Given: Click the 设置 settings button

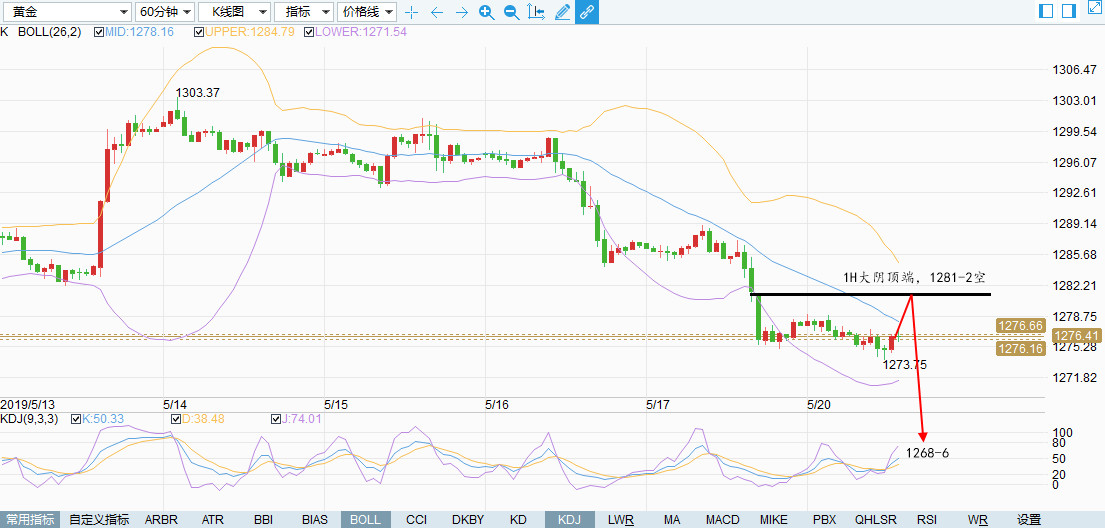Looking at the screenshot, I should click(x=1029, y=519).
